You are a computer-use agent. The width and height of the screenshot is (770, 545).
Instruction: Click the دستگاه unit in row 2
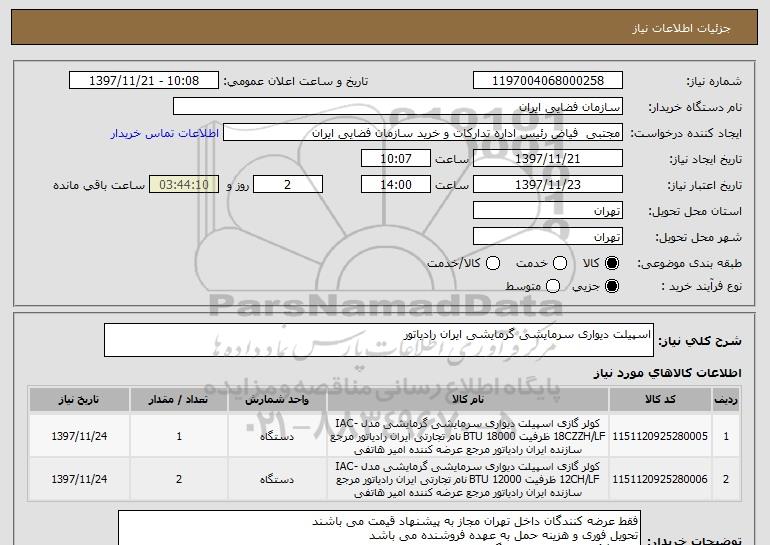pos(277,479)
